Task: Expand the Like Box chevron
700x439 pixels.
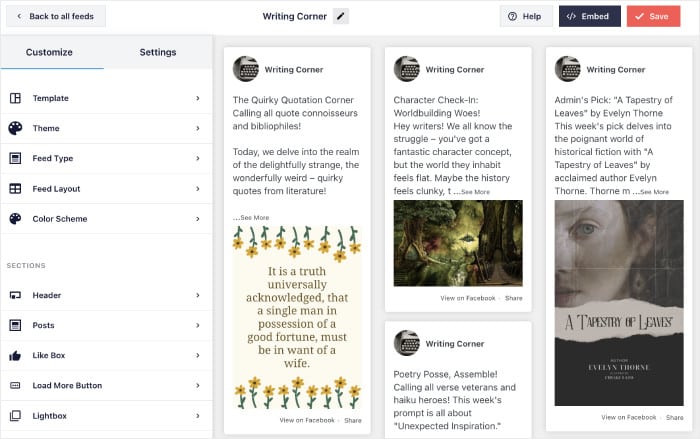Action: point(198,355)
